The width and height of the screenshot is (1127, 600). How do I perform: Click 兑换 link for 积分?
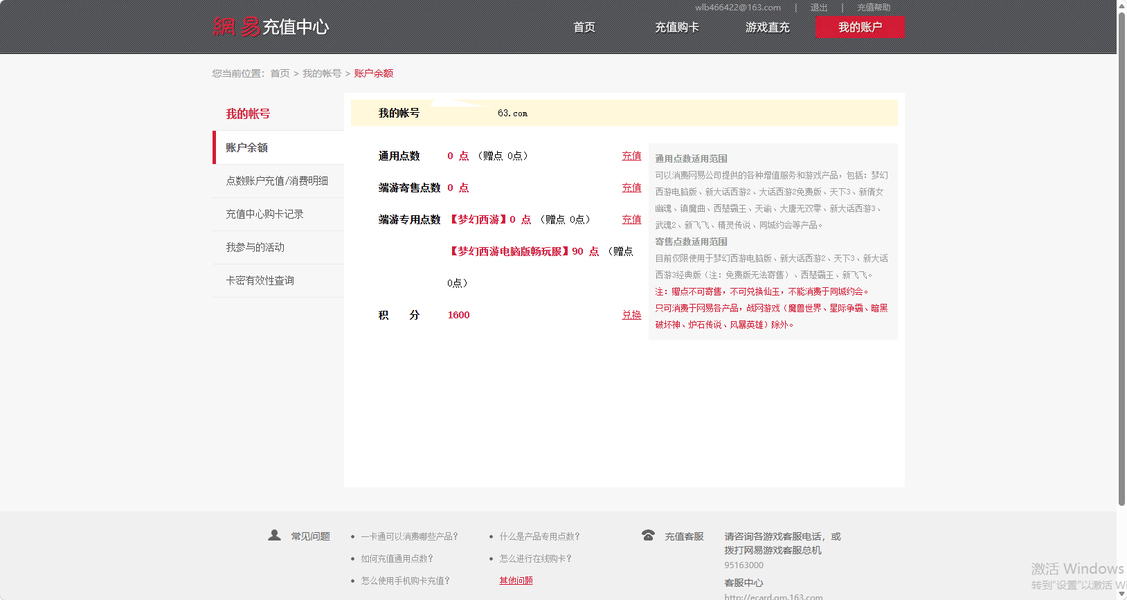[631, 315]
